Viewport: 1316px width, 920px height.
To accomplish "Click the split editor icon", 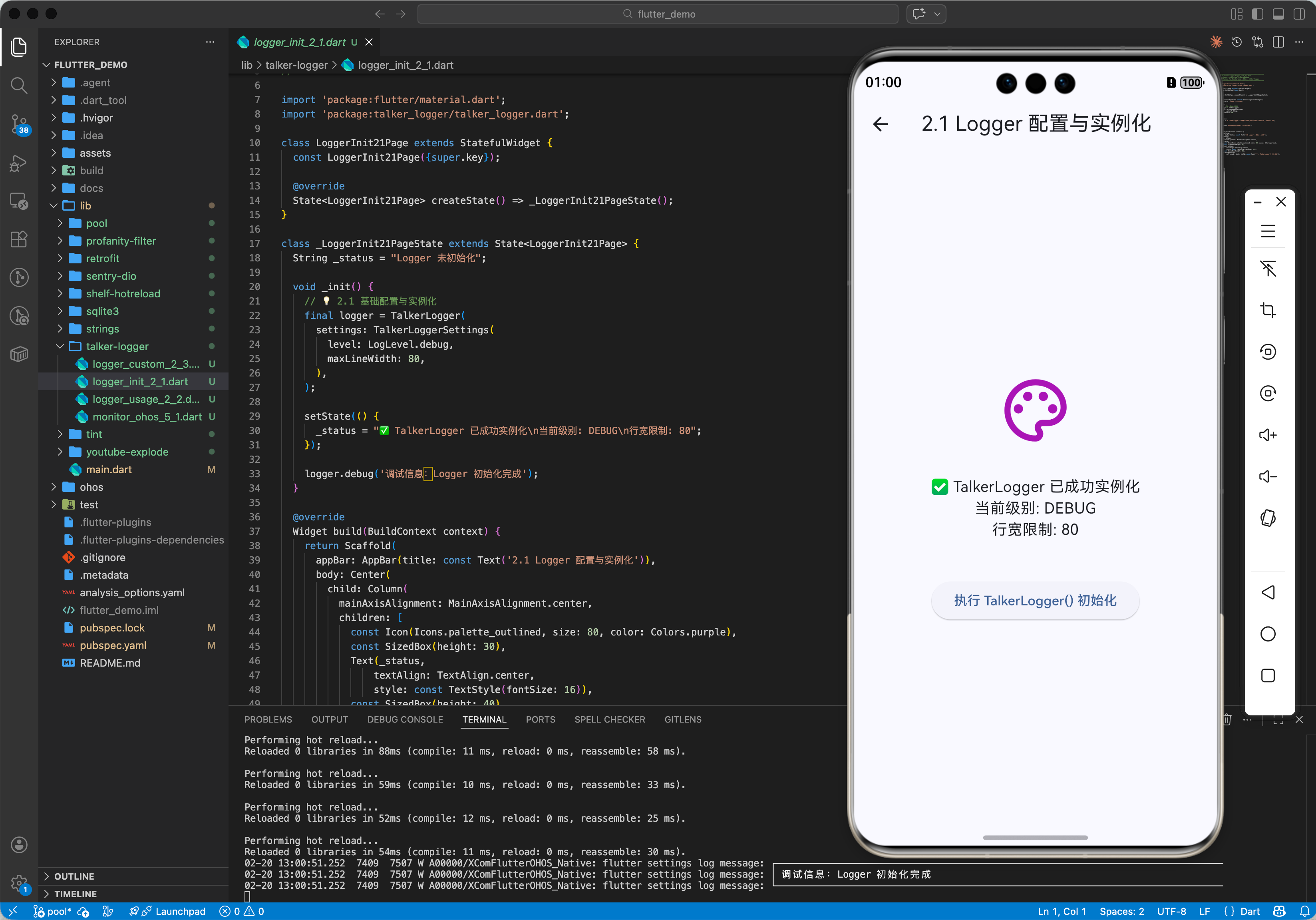I will 1278,42.
